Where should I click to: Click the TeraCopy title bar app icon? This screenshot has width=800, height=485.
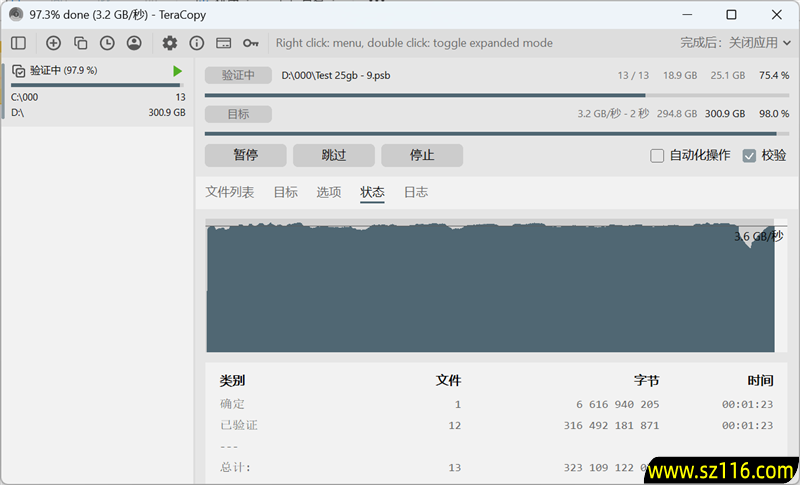pos(16,14)
